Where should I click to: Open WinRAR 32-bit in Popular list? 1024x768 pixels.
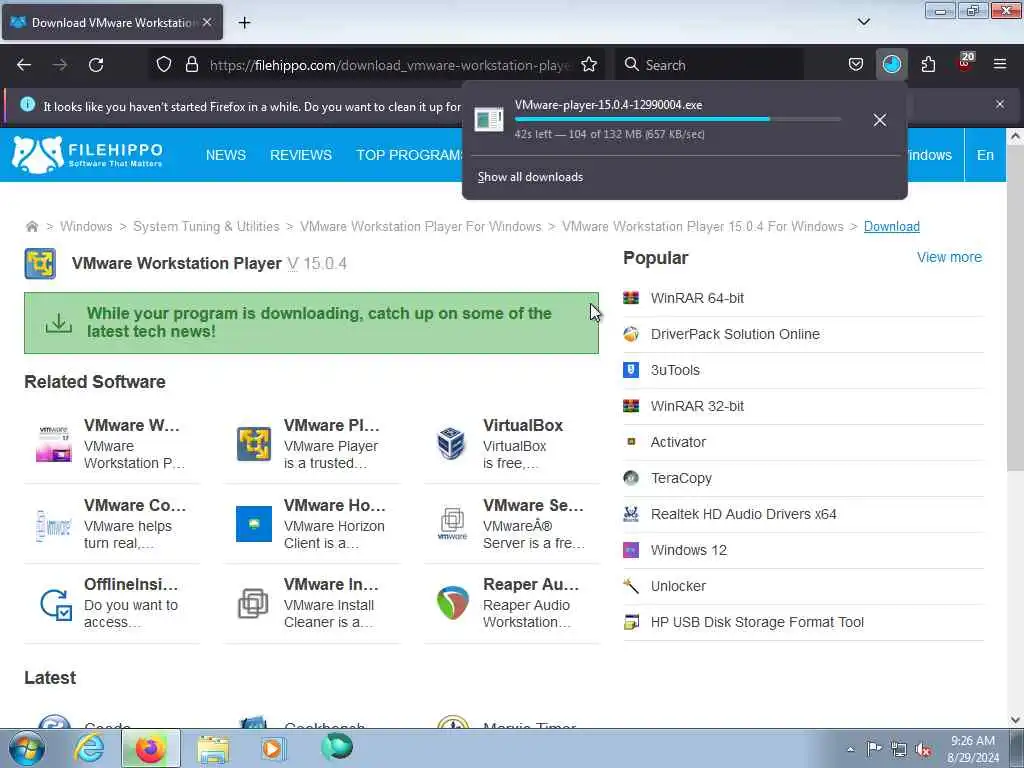[x=697, y=406]
